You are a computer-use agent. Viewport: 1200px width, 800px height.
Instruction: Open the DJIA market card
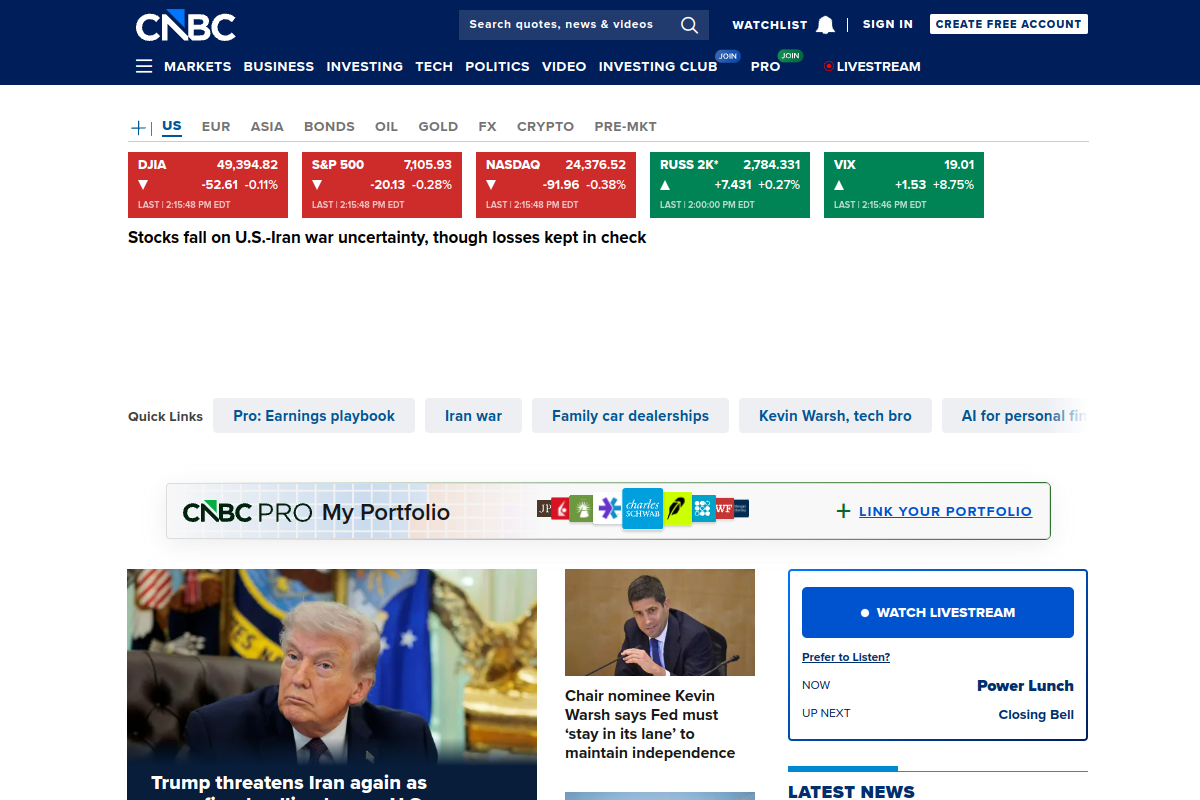pos(208,185)
